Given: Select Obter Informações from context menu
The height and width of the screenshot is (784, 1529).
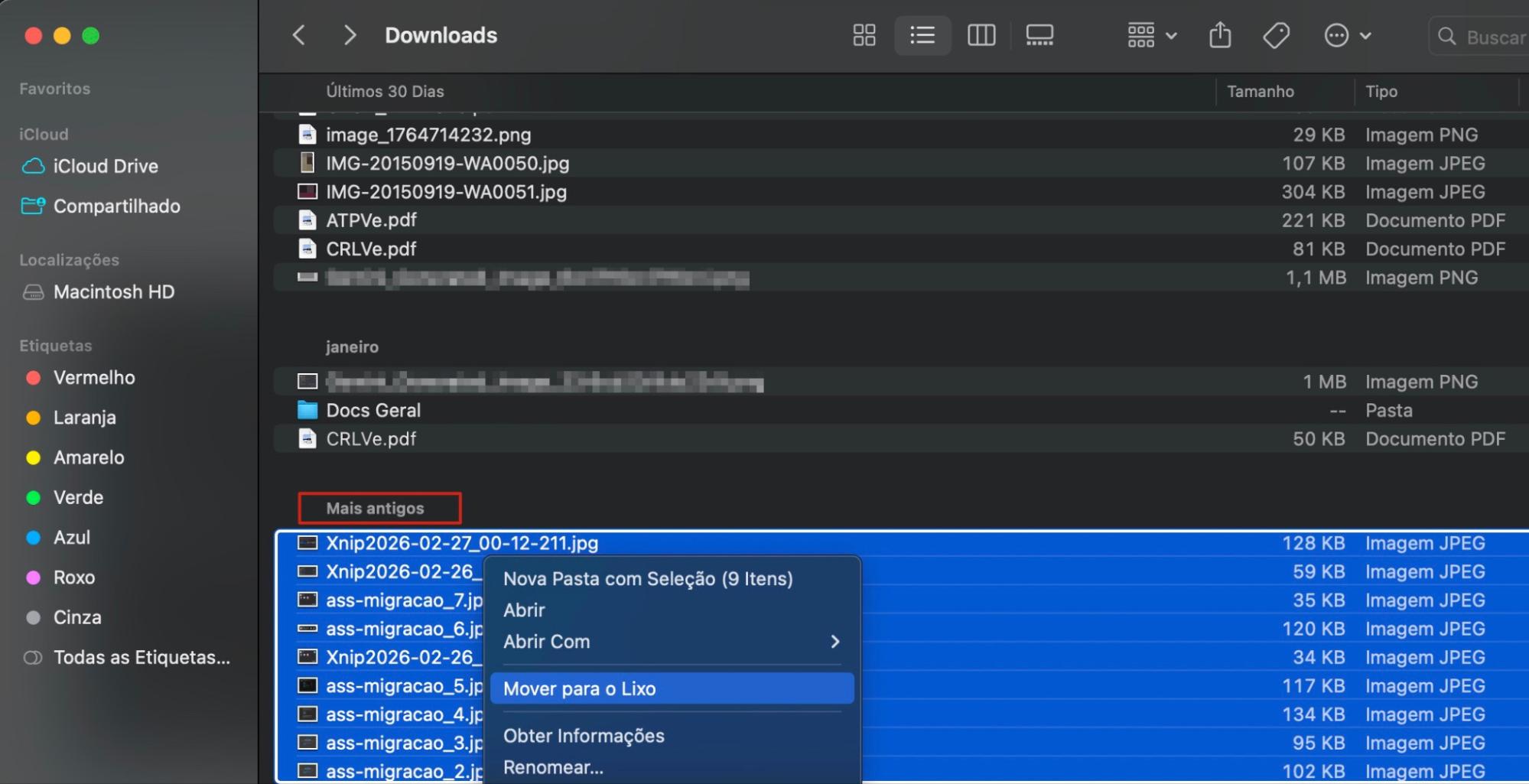Looking at the screenshot, I should coord(584,735).
